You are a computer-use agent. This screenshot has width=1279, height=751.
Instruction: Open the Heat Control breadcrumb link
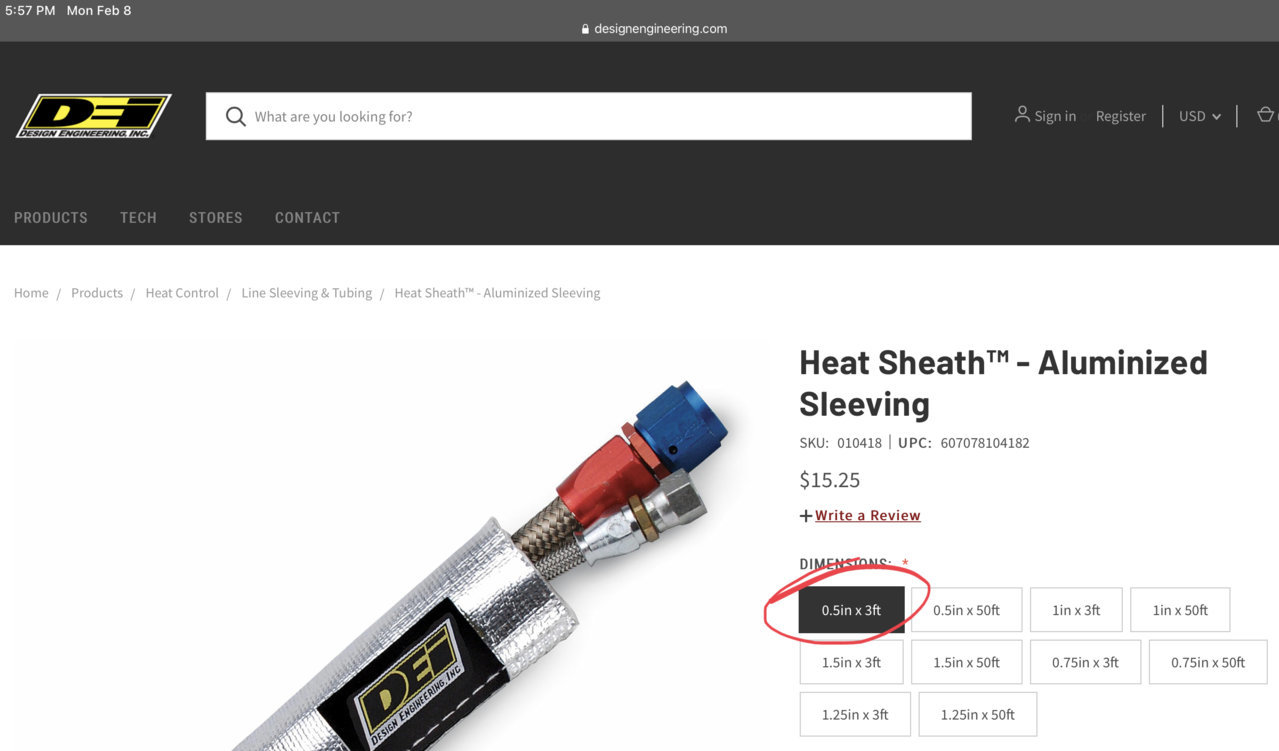click(x=182, y=293)
